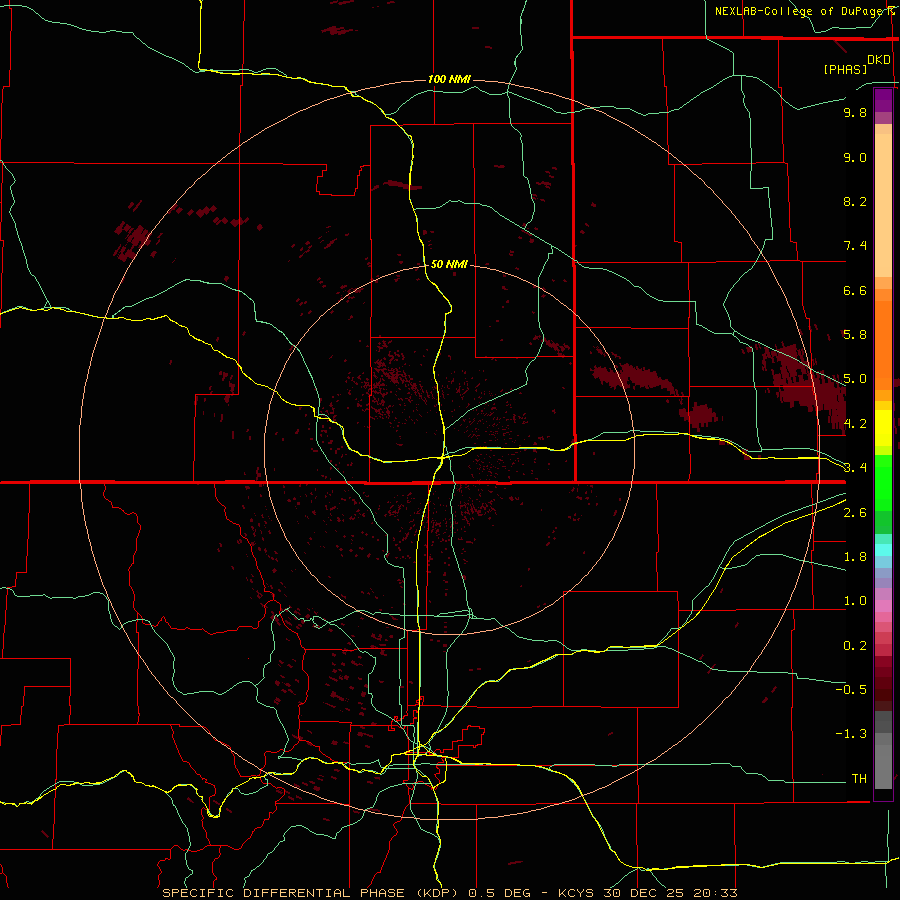Click the 1.8 value on the color scale
The image size is (900, 900).
tap(855, 557)
